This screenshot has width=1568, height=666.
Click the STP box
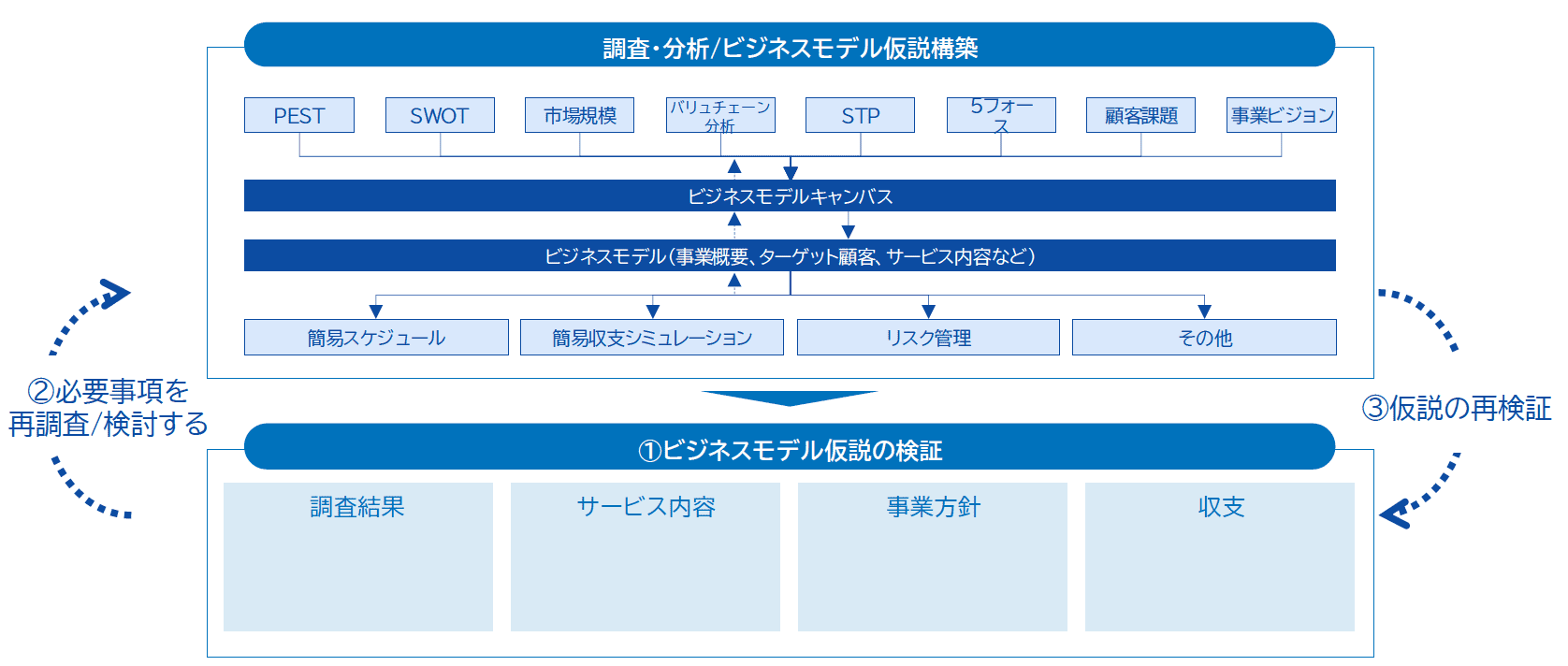[x=860, y=115]
